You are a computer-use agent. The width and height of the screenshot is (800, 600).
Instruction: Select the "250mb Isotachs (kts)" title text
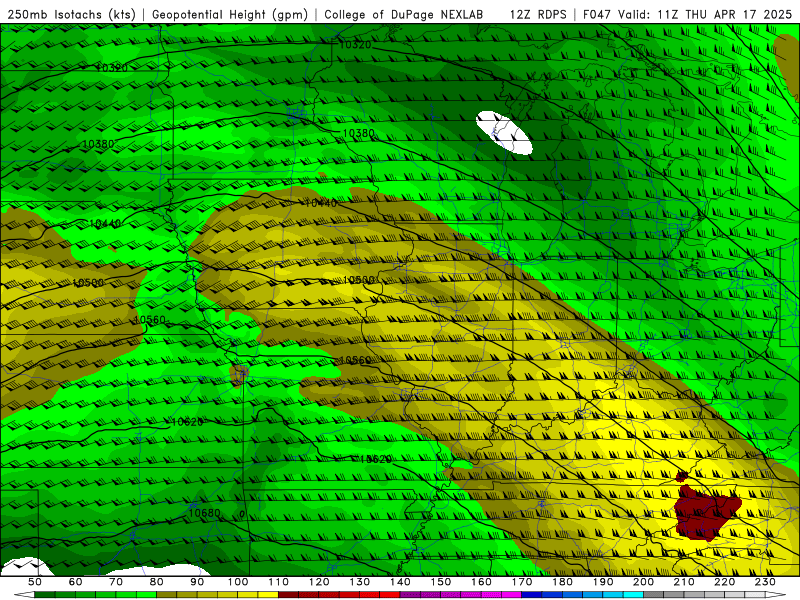coord(71,14)
